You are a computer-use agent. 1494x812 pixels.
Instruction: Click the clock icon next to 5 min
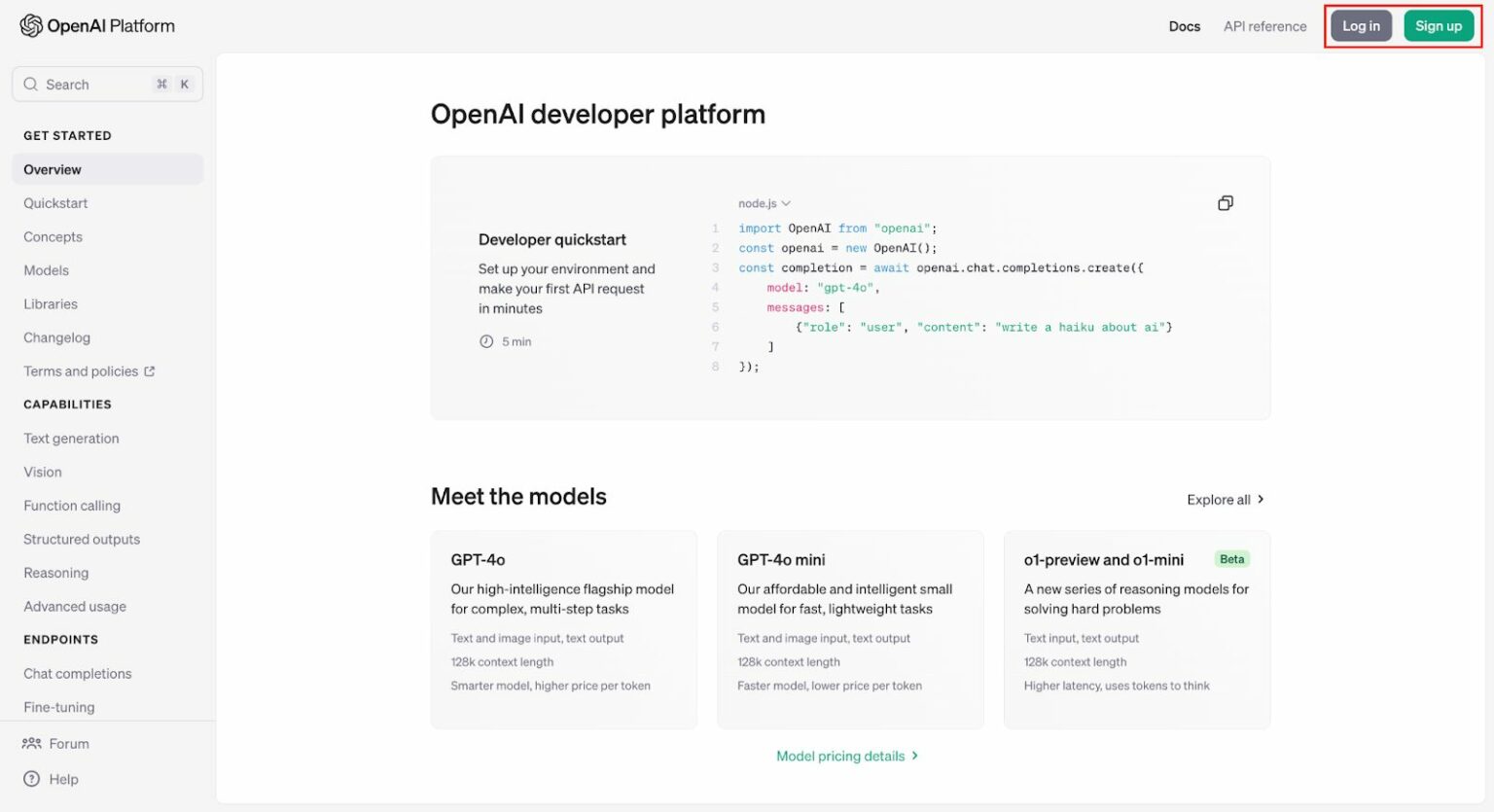pos(484,341)
